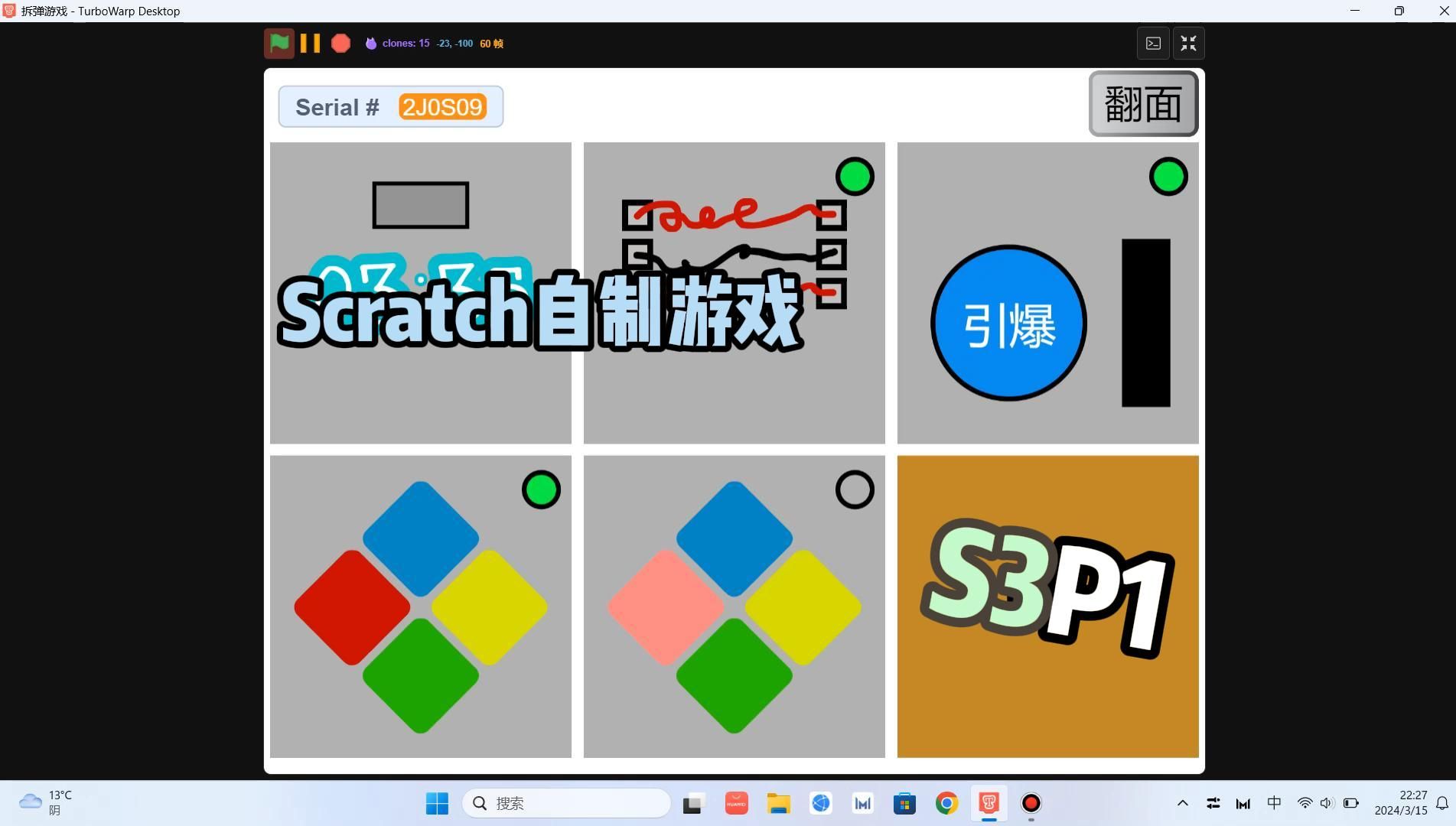Open Wi-Fi network settings in the tray
The image size is (1456, 826).
tap(1305, 803)
